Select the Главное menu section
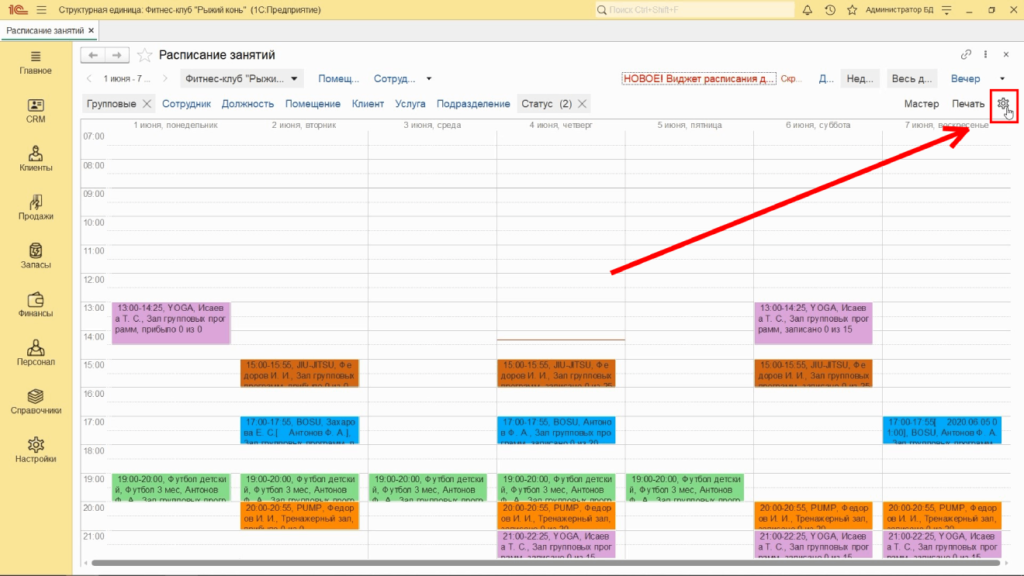The height and width of the screenshot is (576, 1024). point(36,61)
